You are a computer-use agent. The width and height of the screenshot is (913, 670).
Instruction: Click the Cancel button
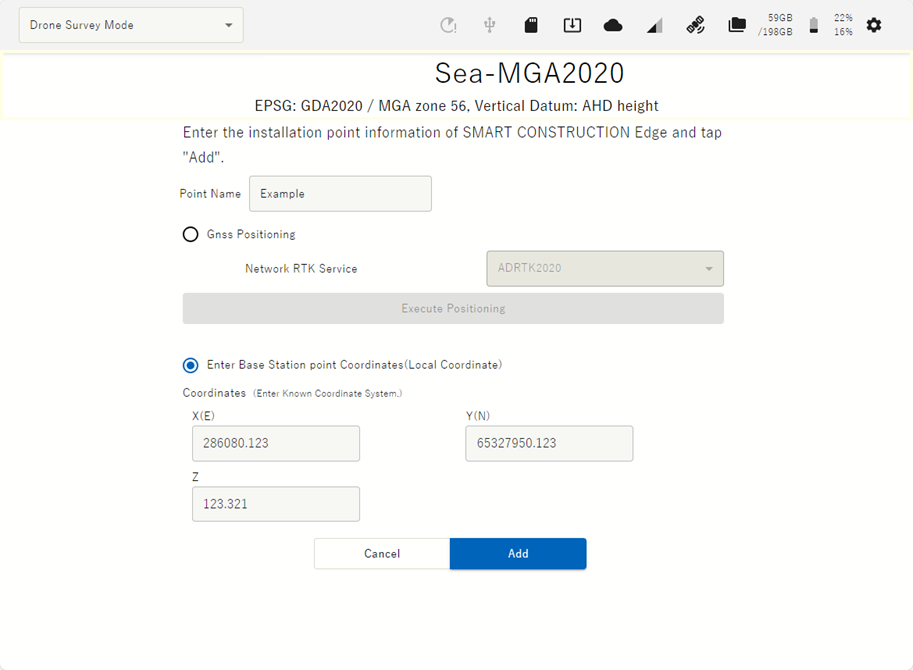(x=382, y=554)
